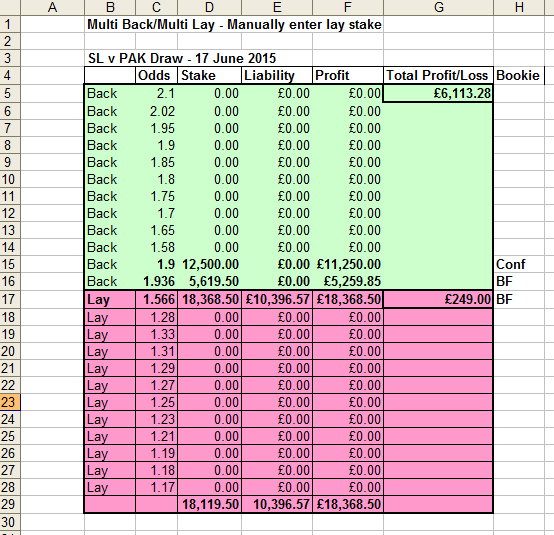Click the lay odds 1.17 cell

click(157, 487)
